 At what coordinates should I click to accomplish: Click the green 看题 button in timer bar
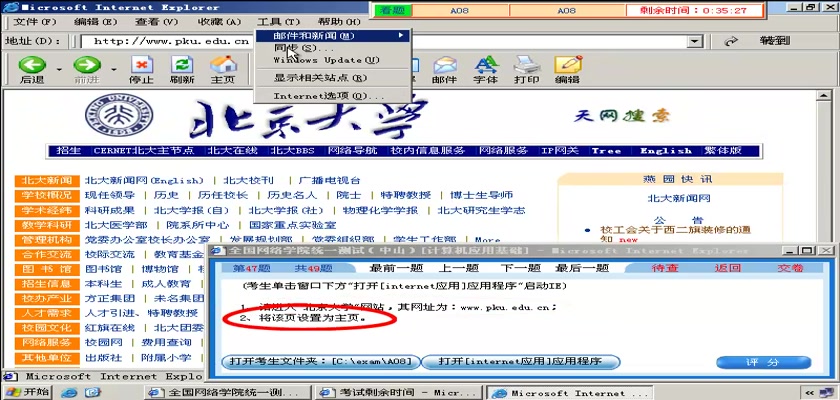tap(392, 11)
